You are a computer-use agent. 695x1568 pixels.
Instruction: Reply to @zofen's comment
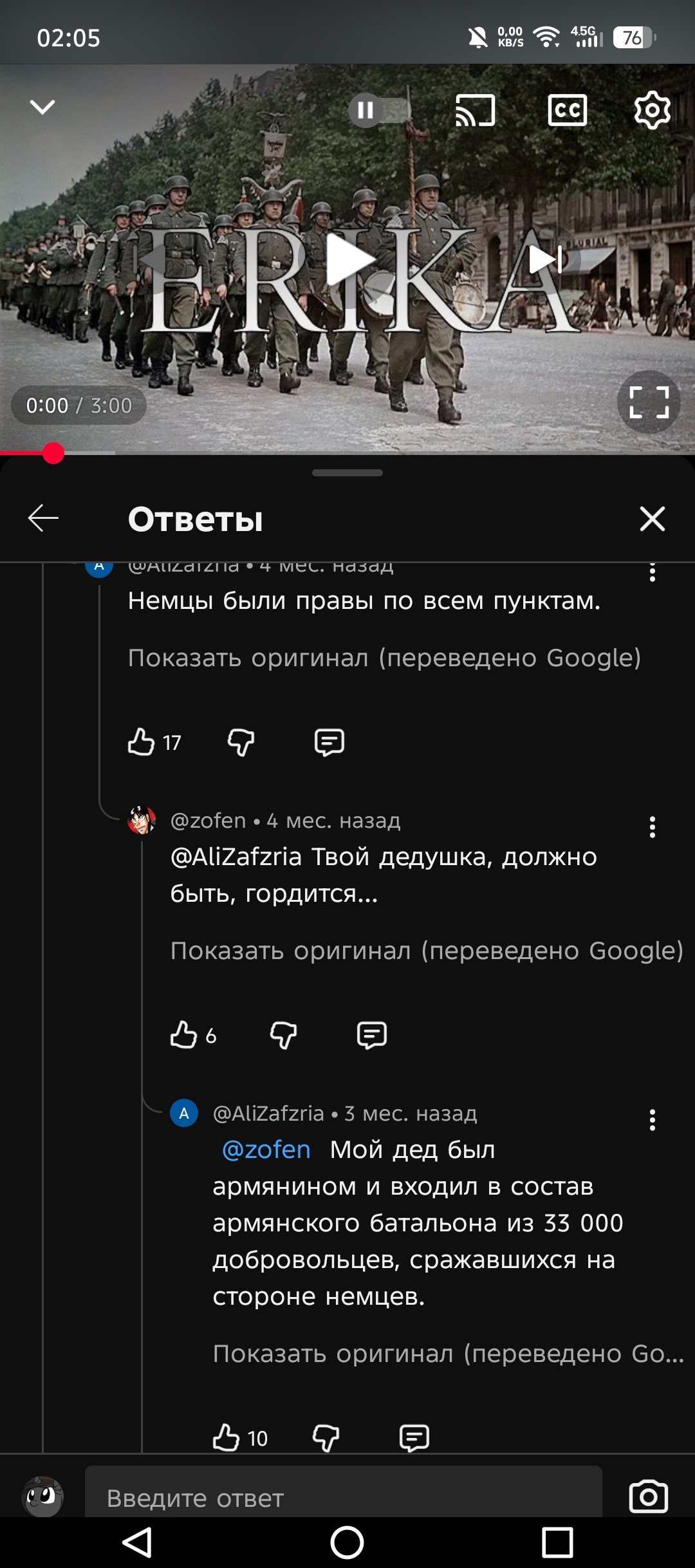tap(371, 1035)
